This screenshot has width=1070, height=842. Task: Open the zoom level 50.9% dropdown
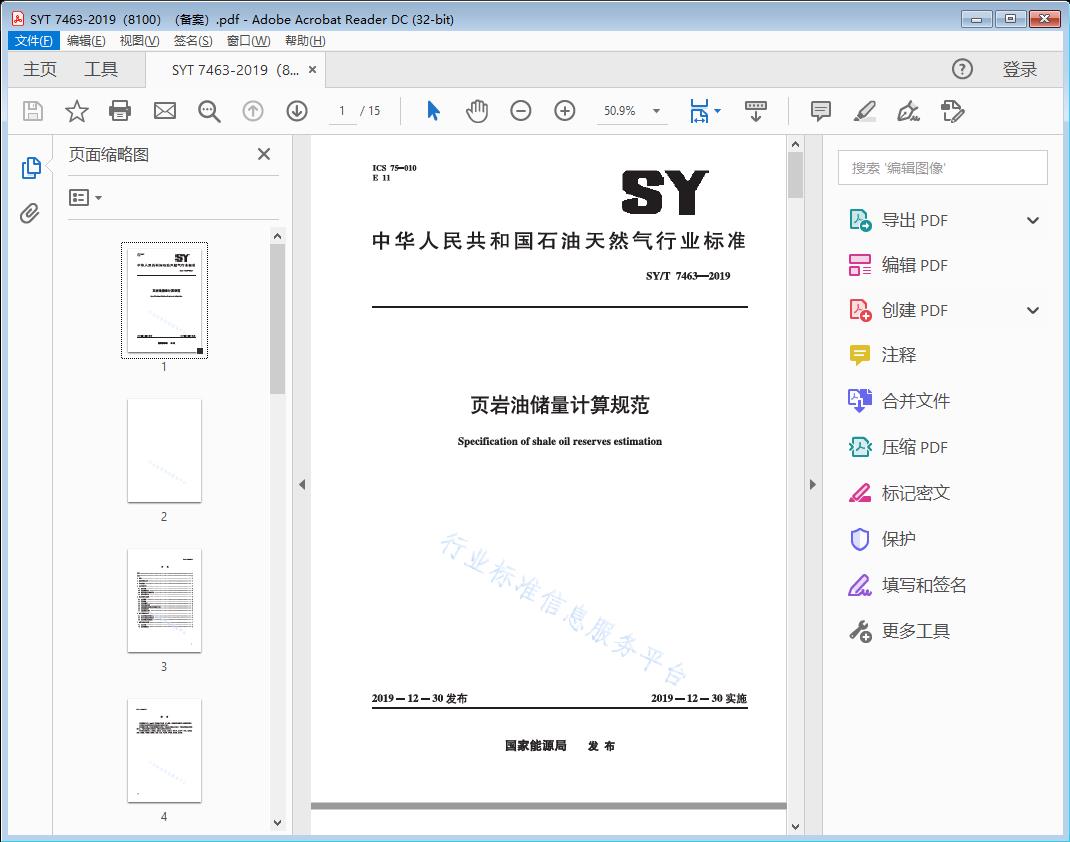(x=656, y=111)
